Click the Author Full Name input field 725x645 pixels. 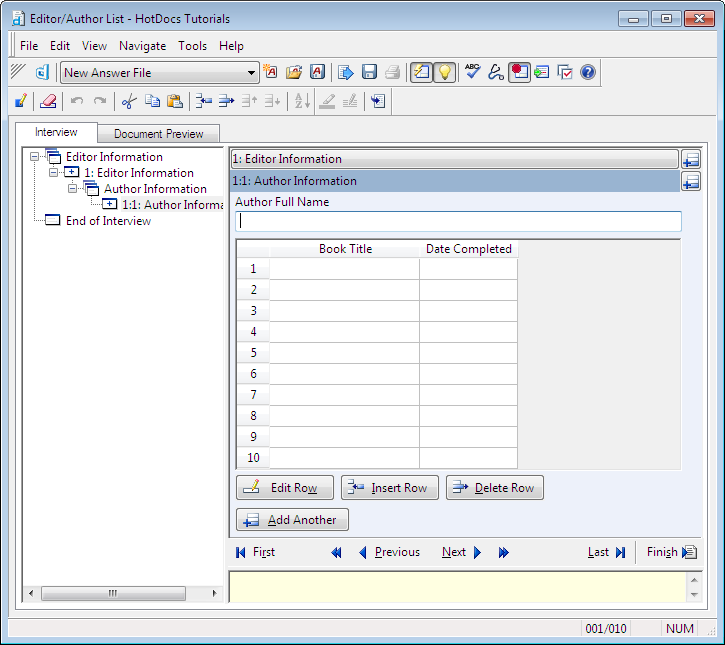pyautogui.click(x=458, y=221)
